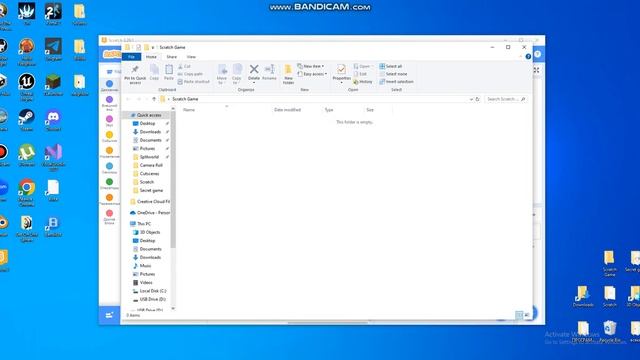Open the New item dropdown

coord(311,66)
